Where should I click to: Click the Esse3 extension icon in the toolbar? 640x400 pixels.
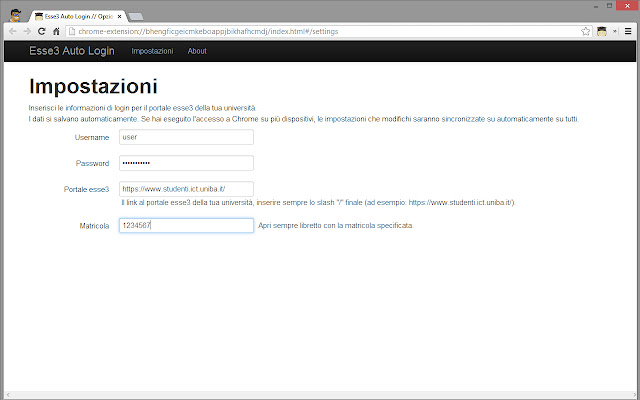pyautogui.click(x=601, y=31)
